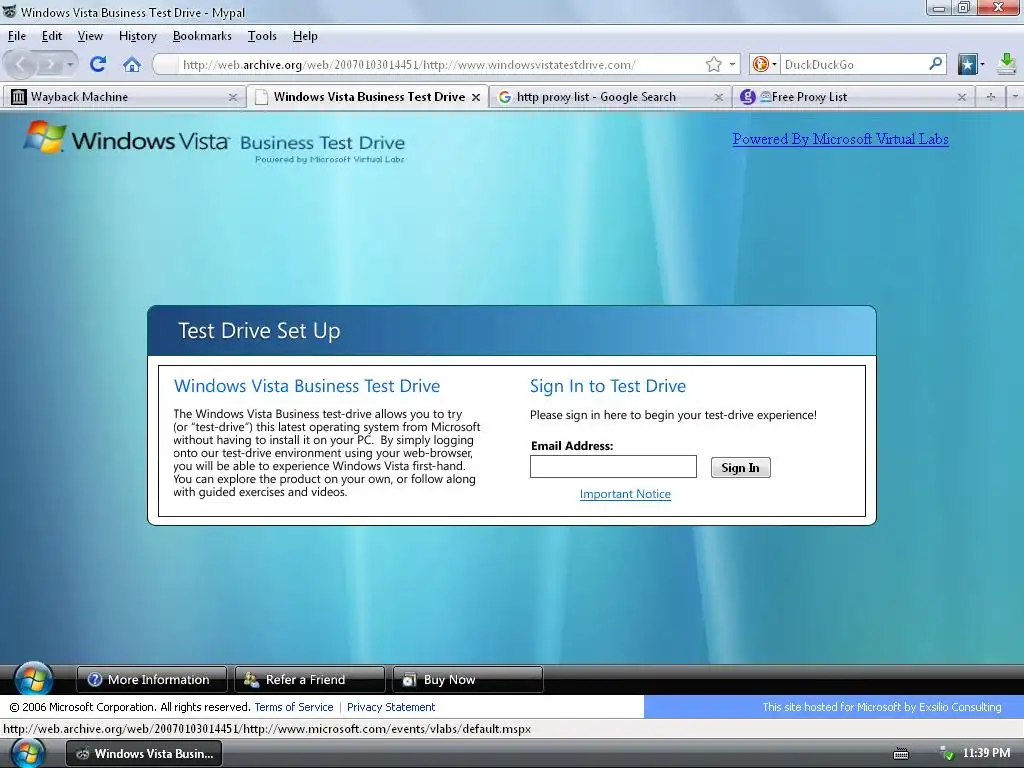
Task: Open the Privacy Statement link
Action: pos(391,707)
